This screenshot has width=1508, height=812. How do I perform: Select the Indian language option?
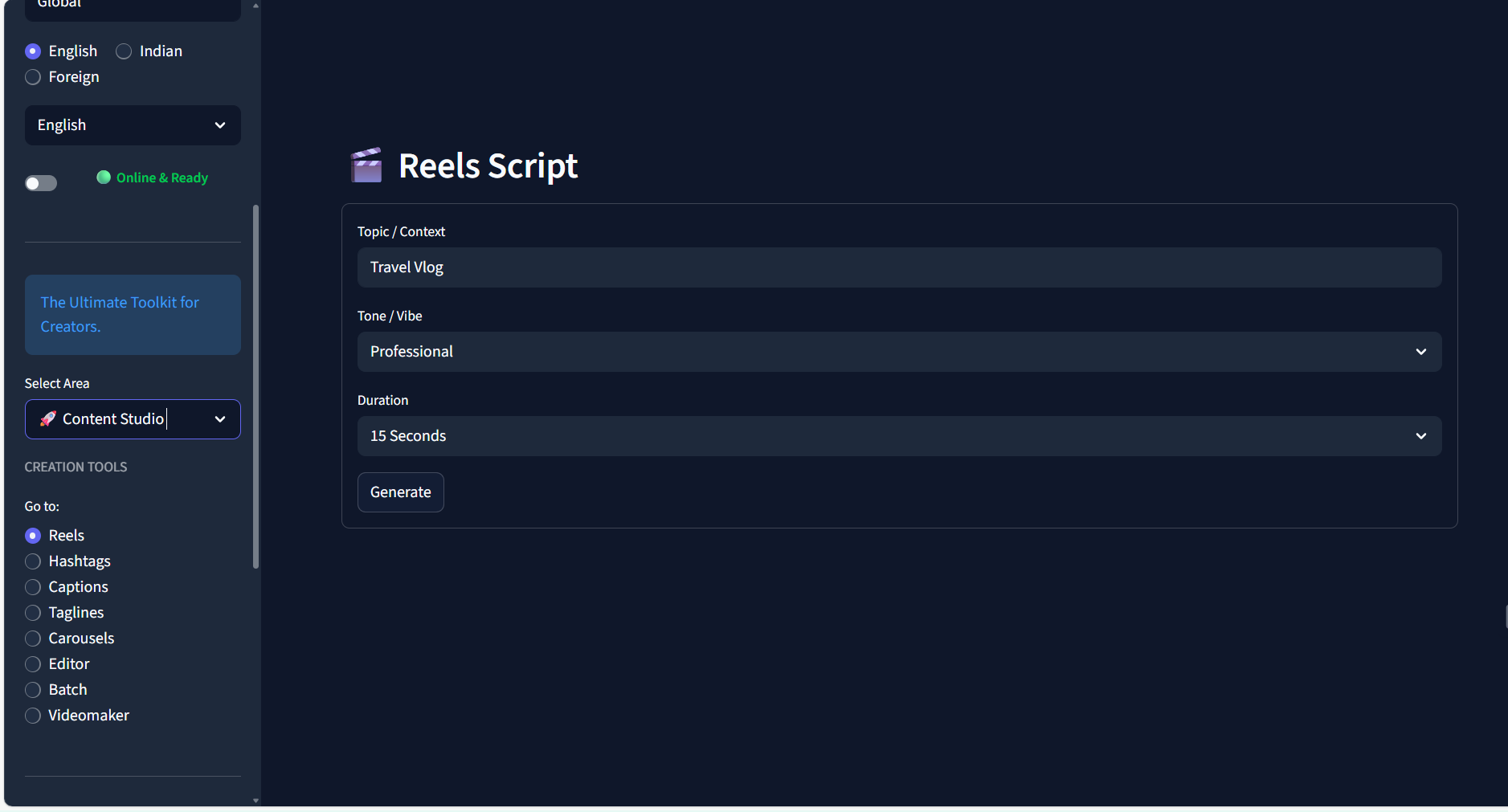(124, 51)
